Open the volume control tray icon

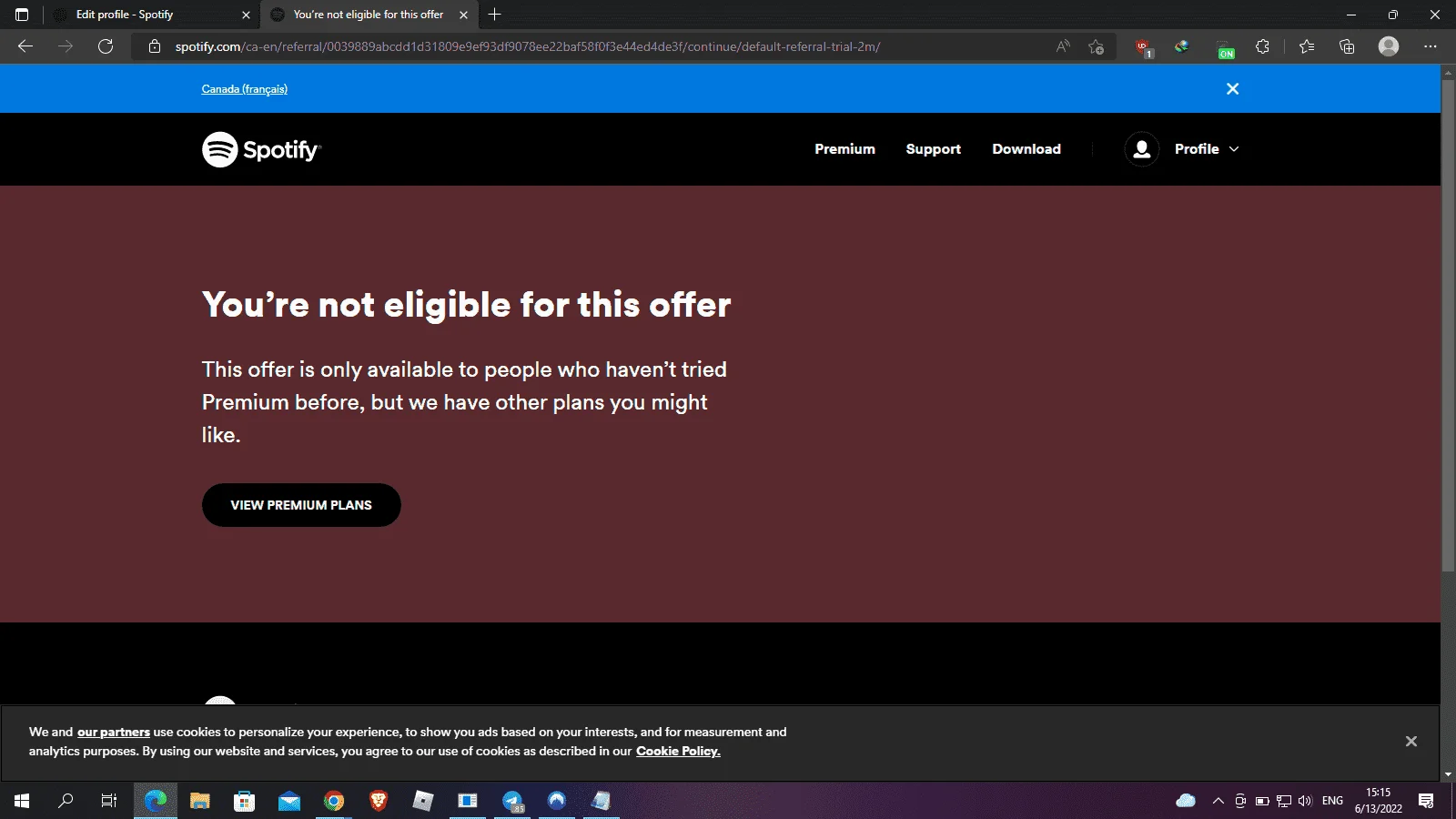[1306, 801]
